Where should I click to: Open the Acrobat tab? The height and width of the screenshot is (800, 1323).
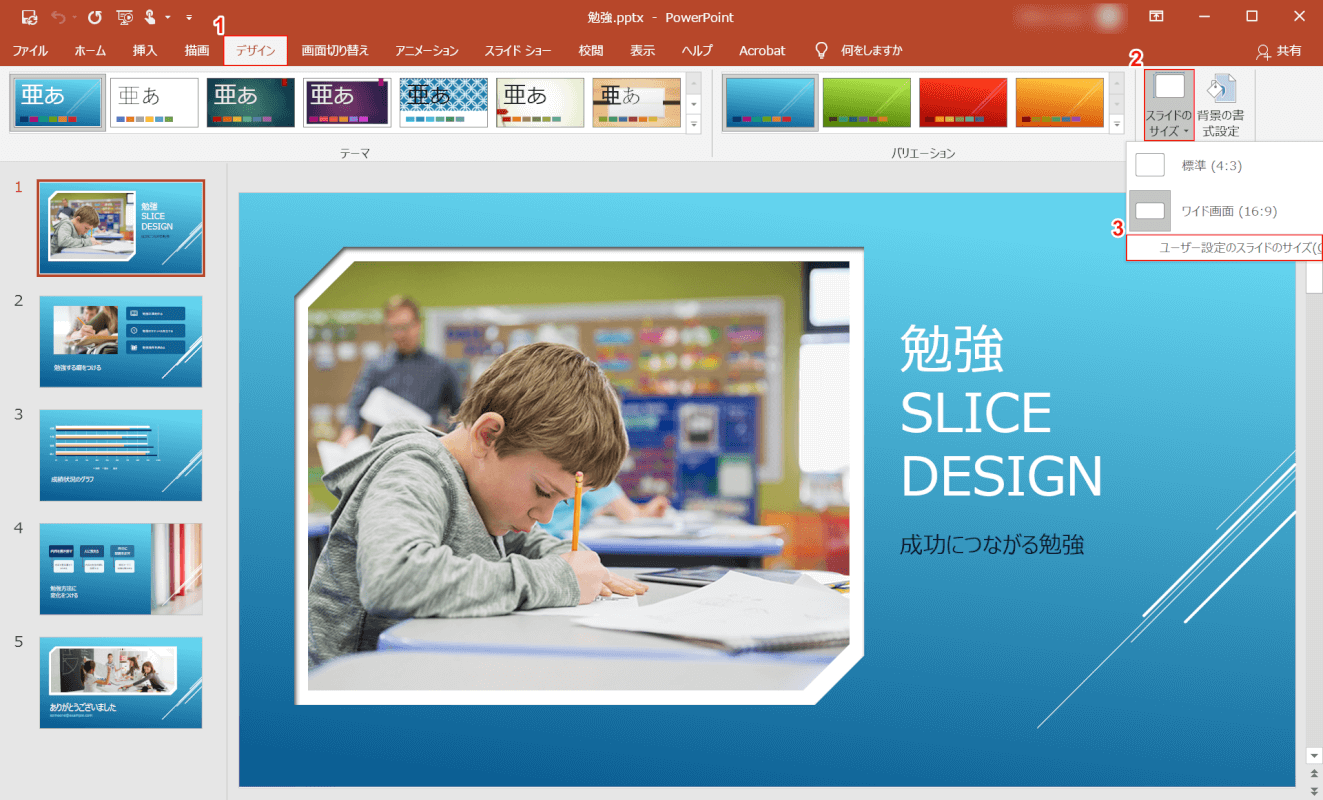coord(762,50)
